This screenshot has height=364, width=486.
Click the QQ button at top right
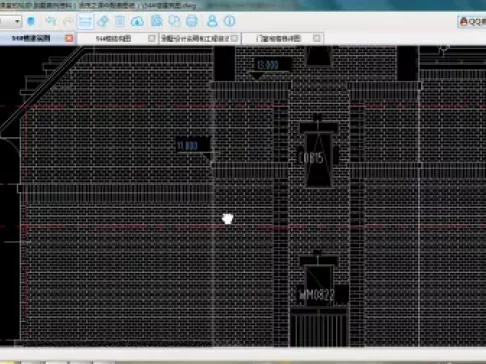[472, 22]
